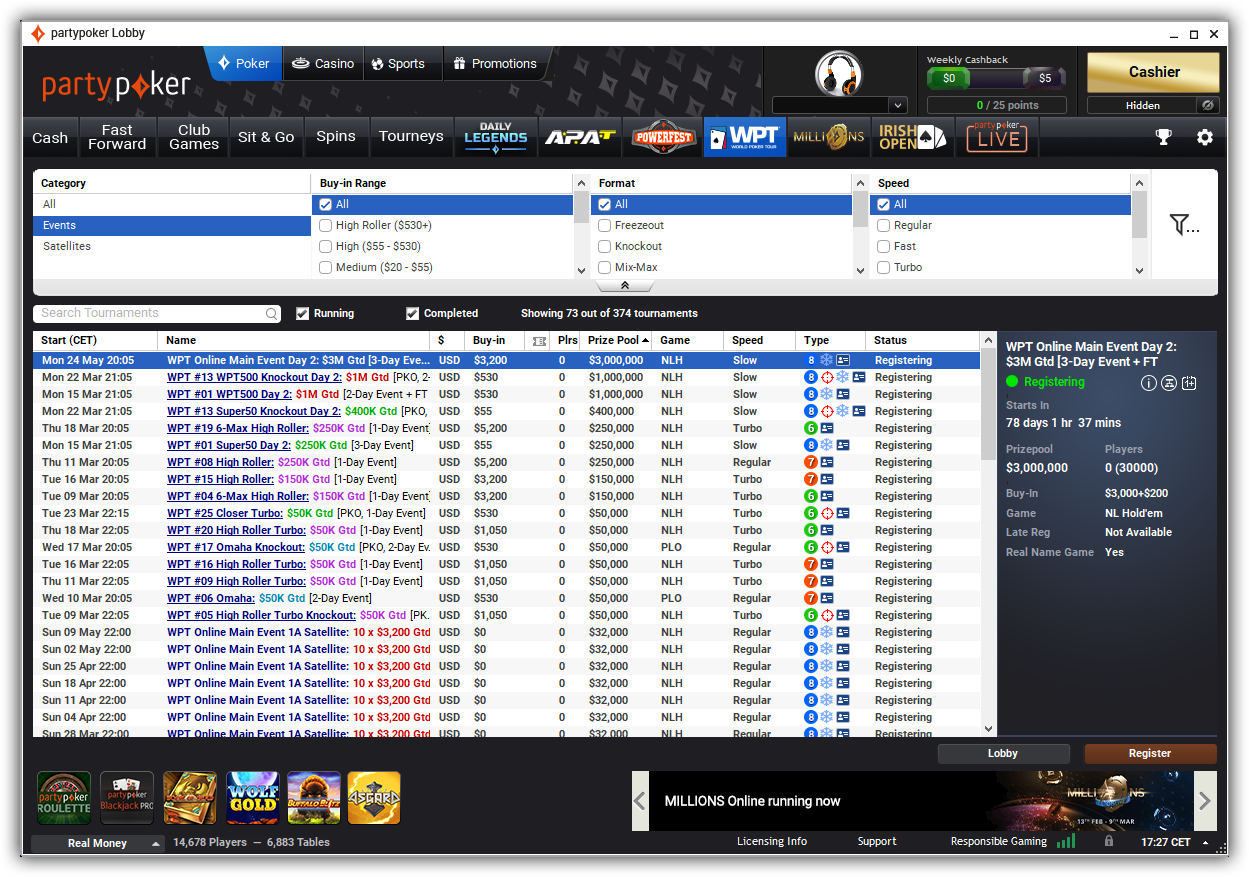The width and height of the screenshot is (1249, 877).
Task: Check the Freezeout format checkbox
Action: (605, 226)
